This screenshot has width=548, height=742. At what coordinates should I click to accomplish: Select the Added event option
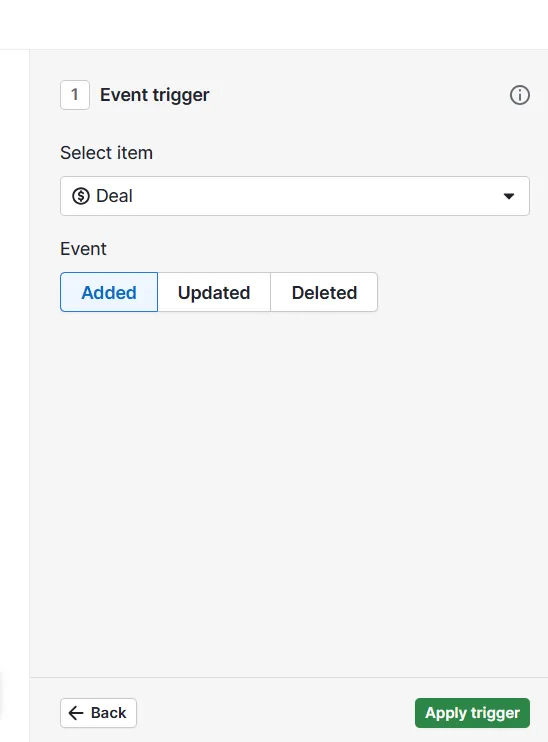click(x=109, y=292)
